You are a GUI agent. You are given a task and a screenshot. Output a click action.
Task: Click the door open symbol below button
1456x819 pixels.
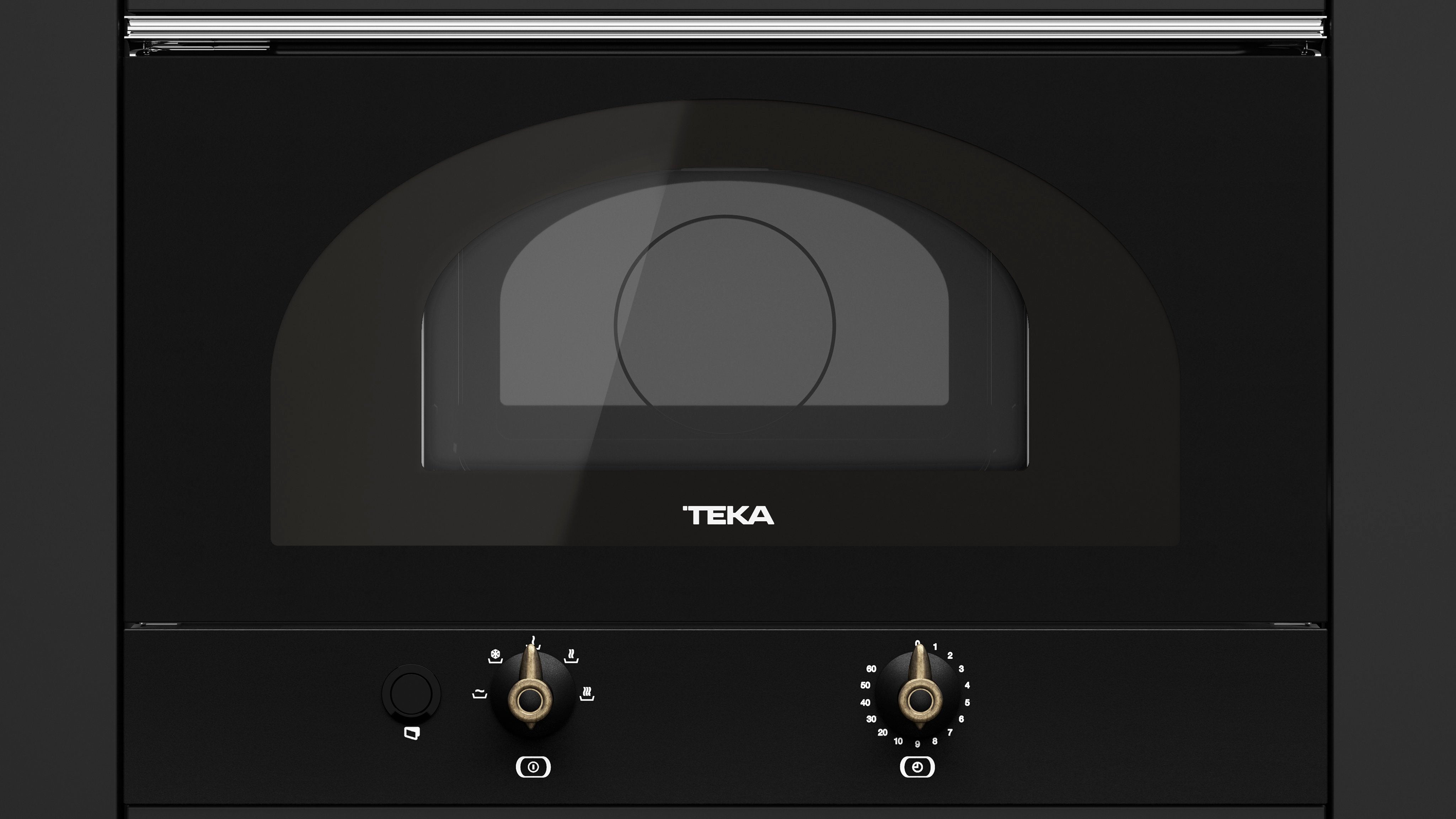coord(412,734)
